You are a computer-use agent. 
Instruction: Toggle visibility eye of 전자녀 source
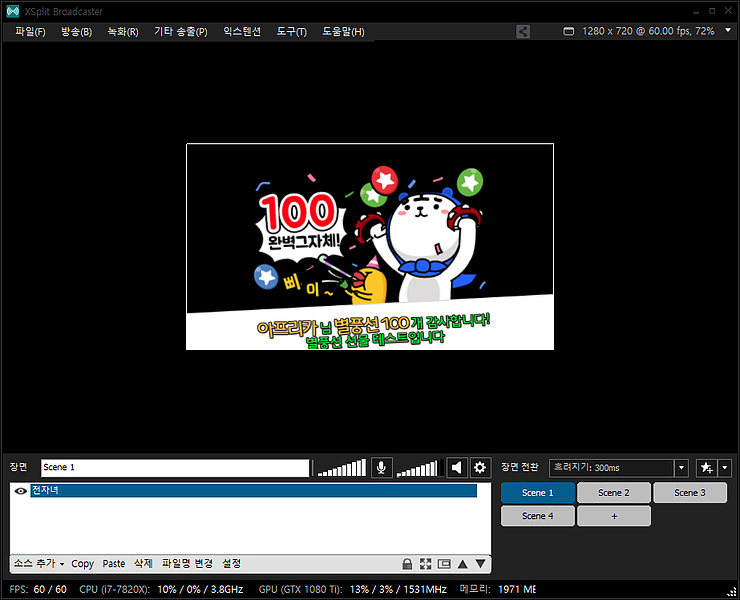pos(20,491)
